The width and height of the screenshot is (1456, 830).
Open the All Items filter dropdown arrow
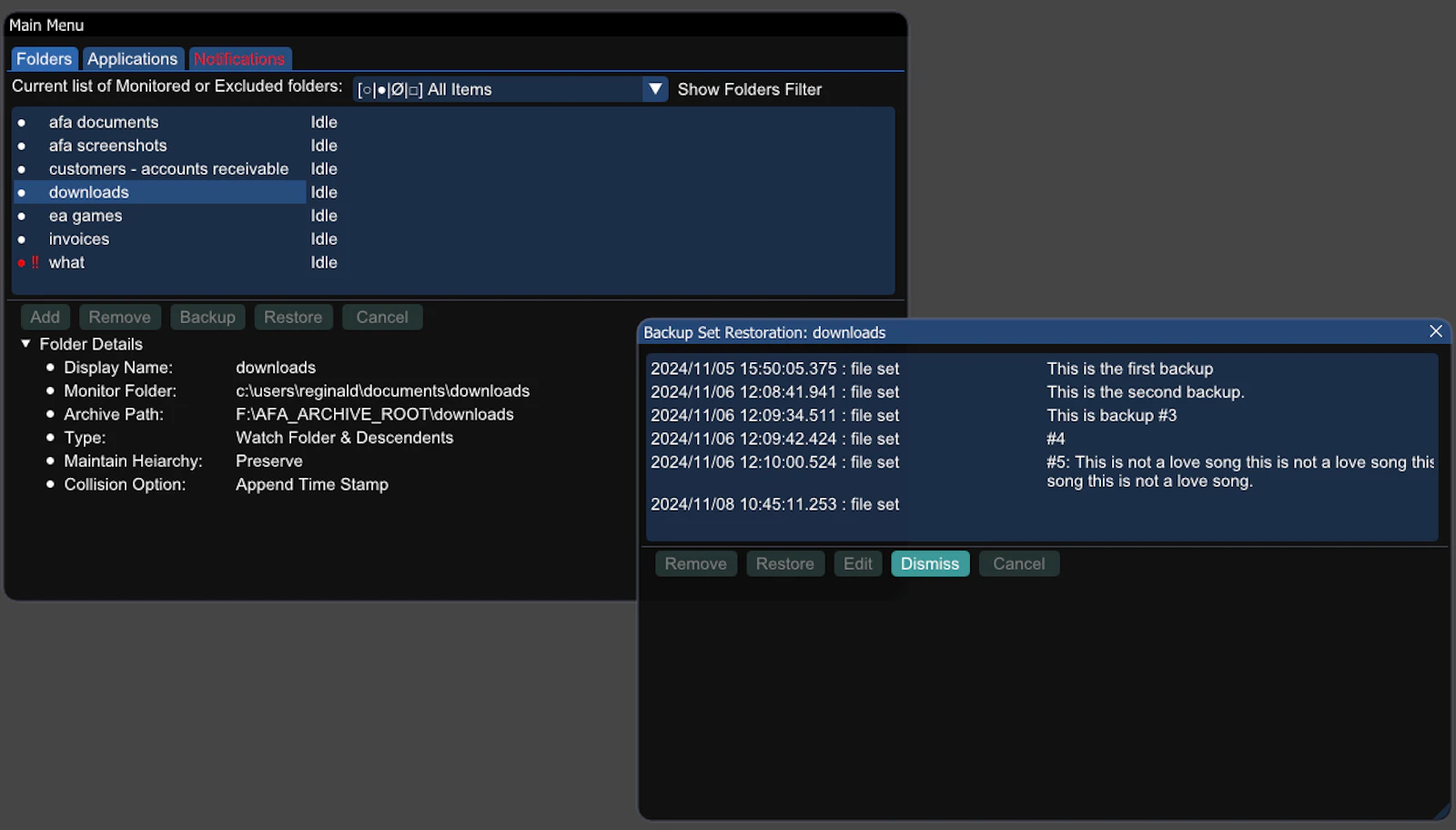click(655, 89)
